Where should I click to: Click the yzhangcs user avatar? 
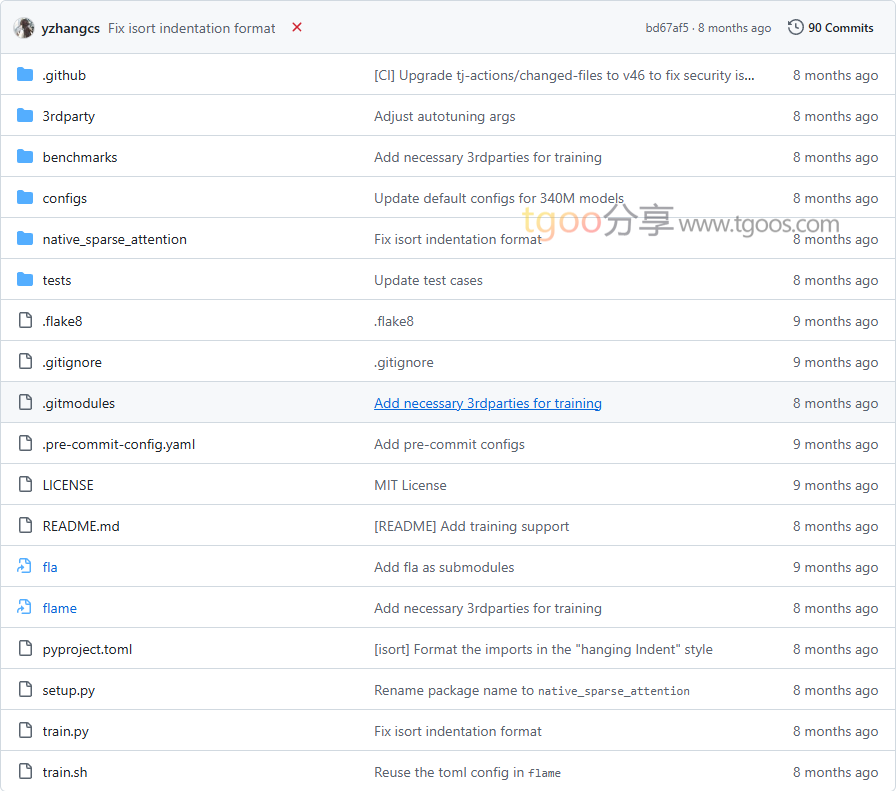(24, 28)
